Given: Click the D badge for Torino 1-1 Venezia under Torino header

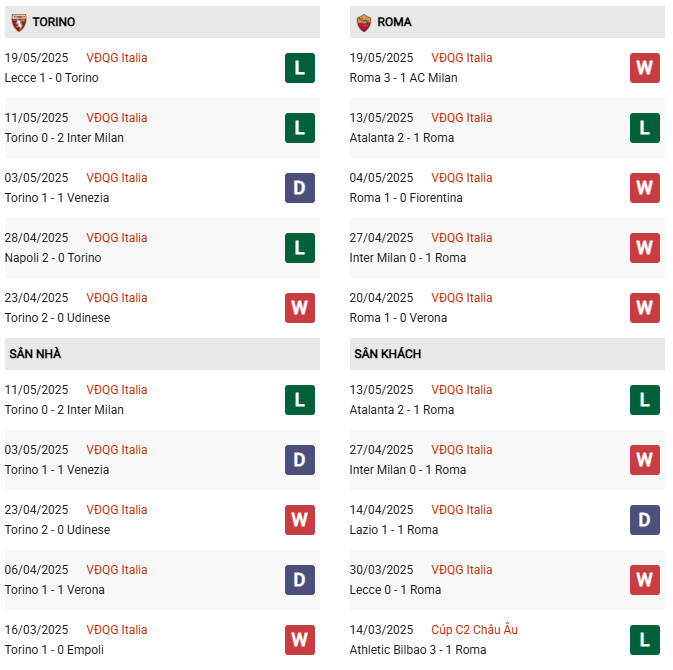Looking at the screenshot, I should (x=300, y=188).
